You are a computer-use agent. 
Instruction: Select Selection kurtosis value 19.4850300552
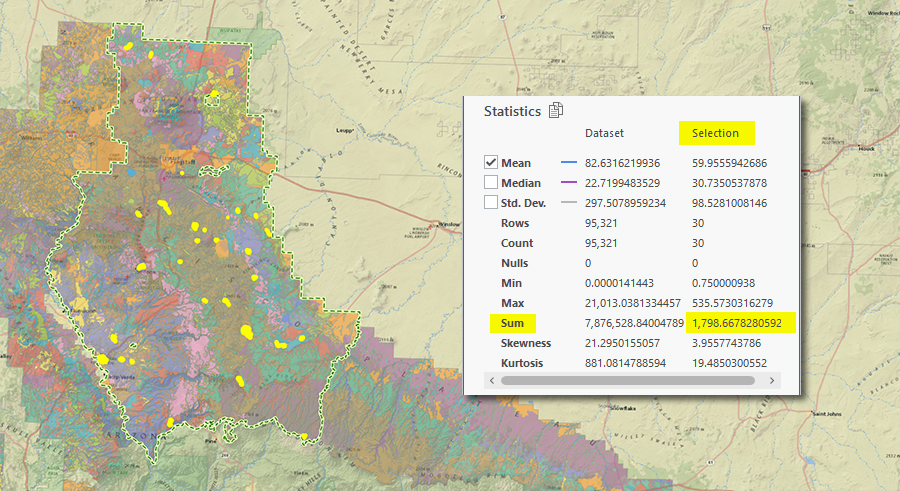[x=729, y=363]
